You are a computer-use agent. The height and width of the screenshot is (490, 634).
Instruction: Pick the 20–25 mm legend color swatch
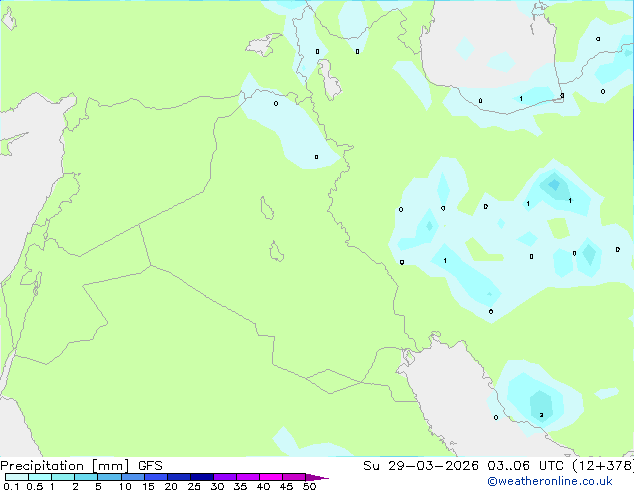[x=179, y=477]
